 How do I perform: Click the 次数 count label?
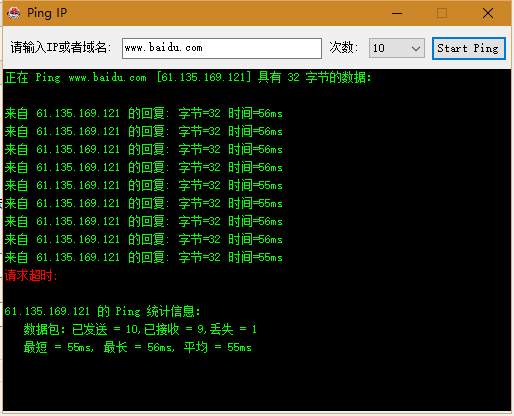[x=344, y=48]
